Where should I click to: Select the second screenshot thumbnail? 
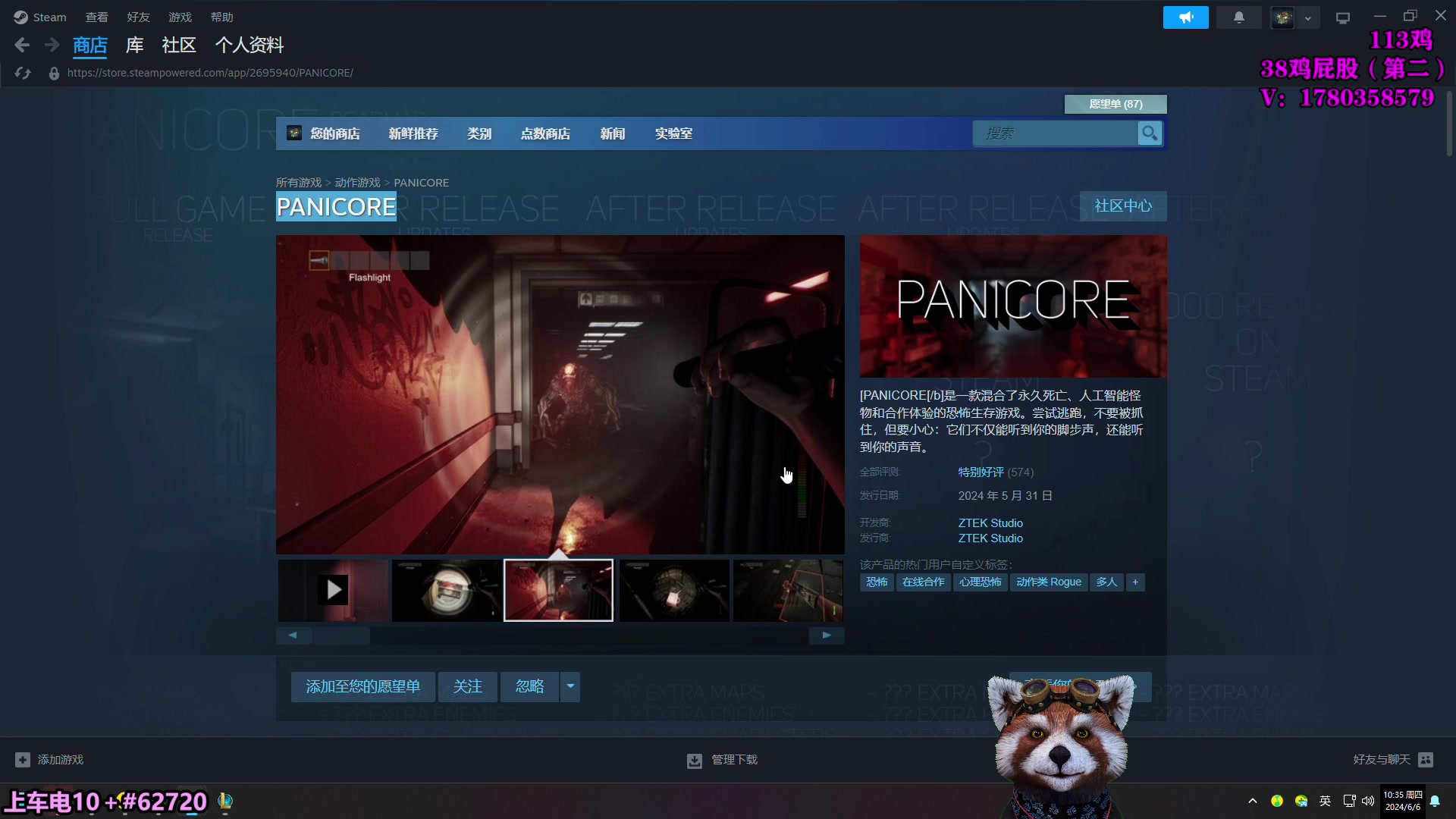[447, 590]
